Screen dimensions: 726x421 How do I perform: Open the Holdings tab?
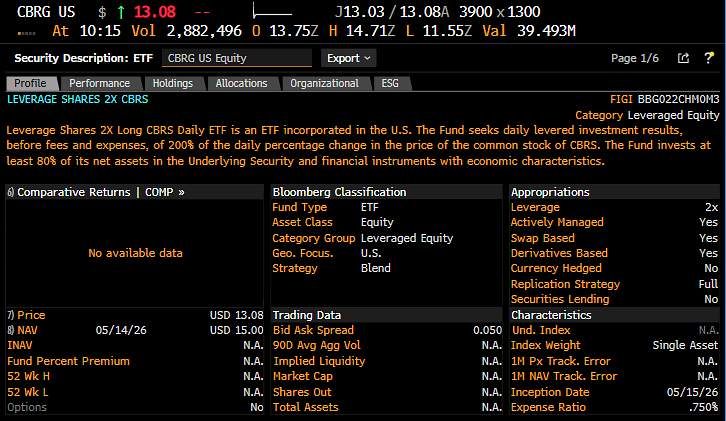pyautogui.click(x=173, y=83)
